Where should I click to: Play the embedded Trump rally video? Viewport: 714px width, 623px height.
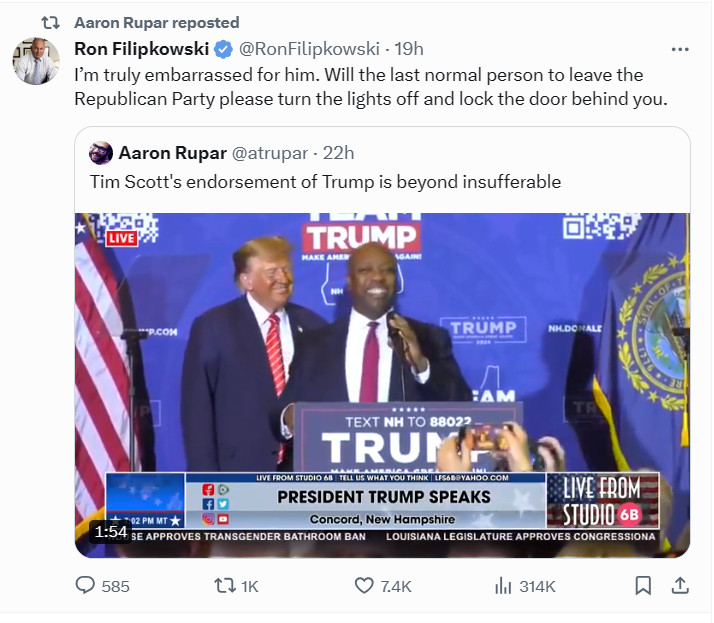coord(382,385)
